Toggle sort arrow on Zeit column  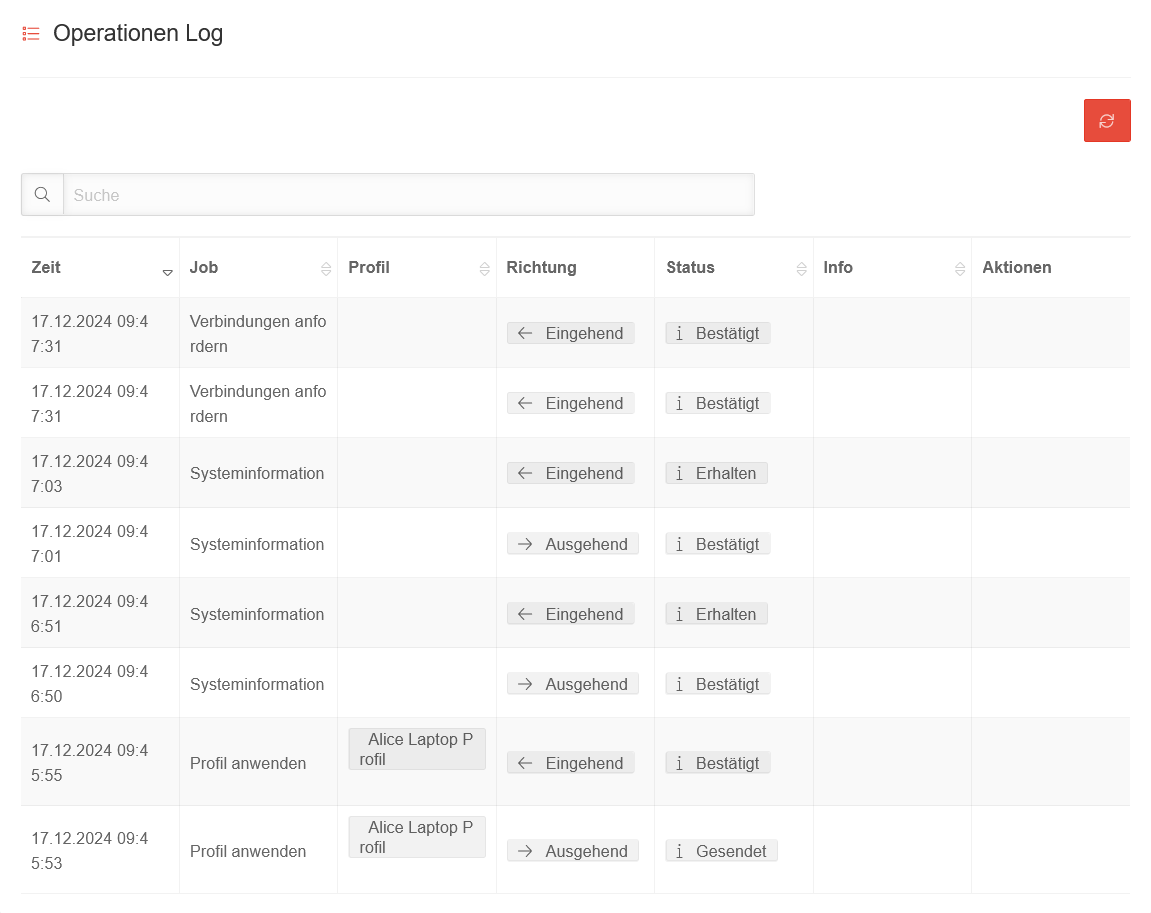pos(167,271)
